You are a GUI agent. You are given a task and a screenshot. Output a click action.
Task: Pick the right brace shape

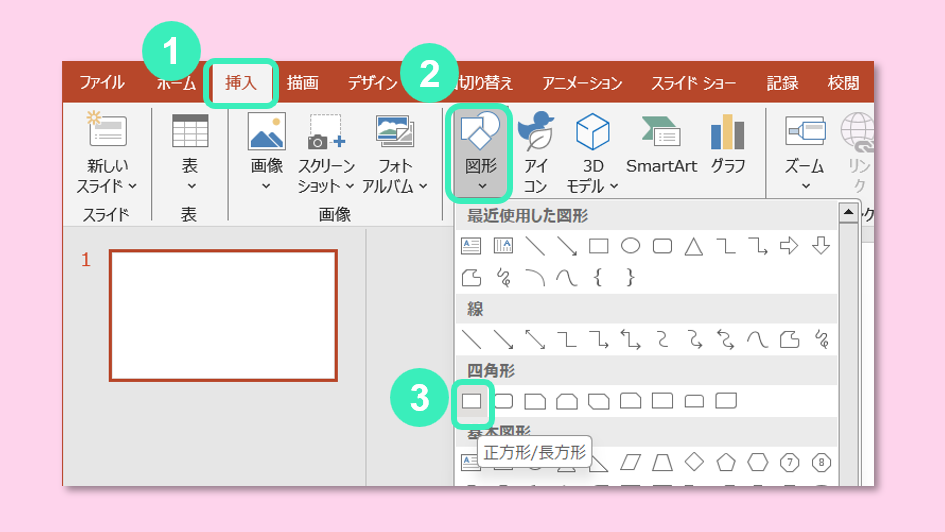pos(630,278)
